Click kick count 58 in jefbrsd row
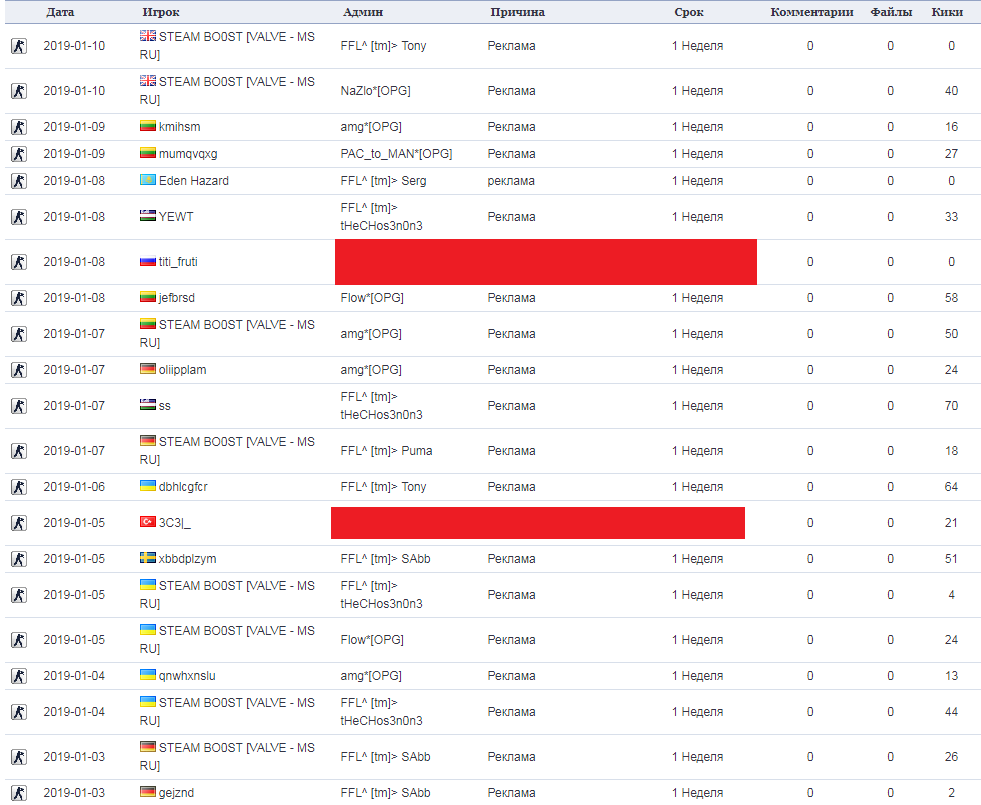 [x=951, y=298]
